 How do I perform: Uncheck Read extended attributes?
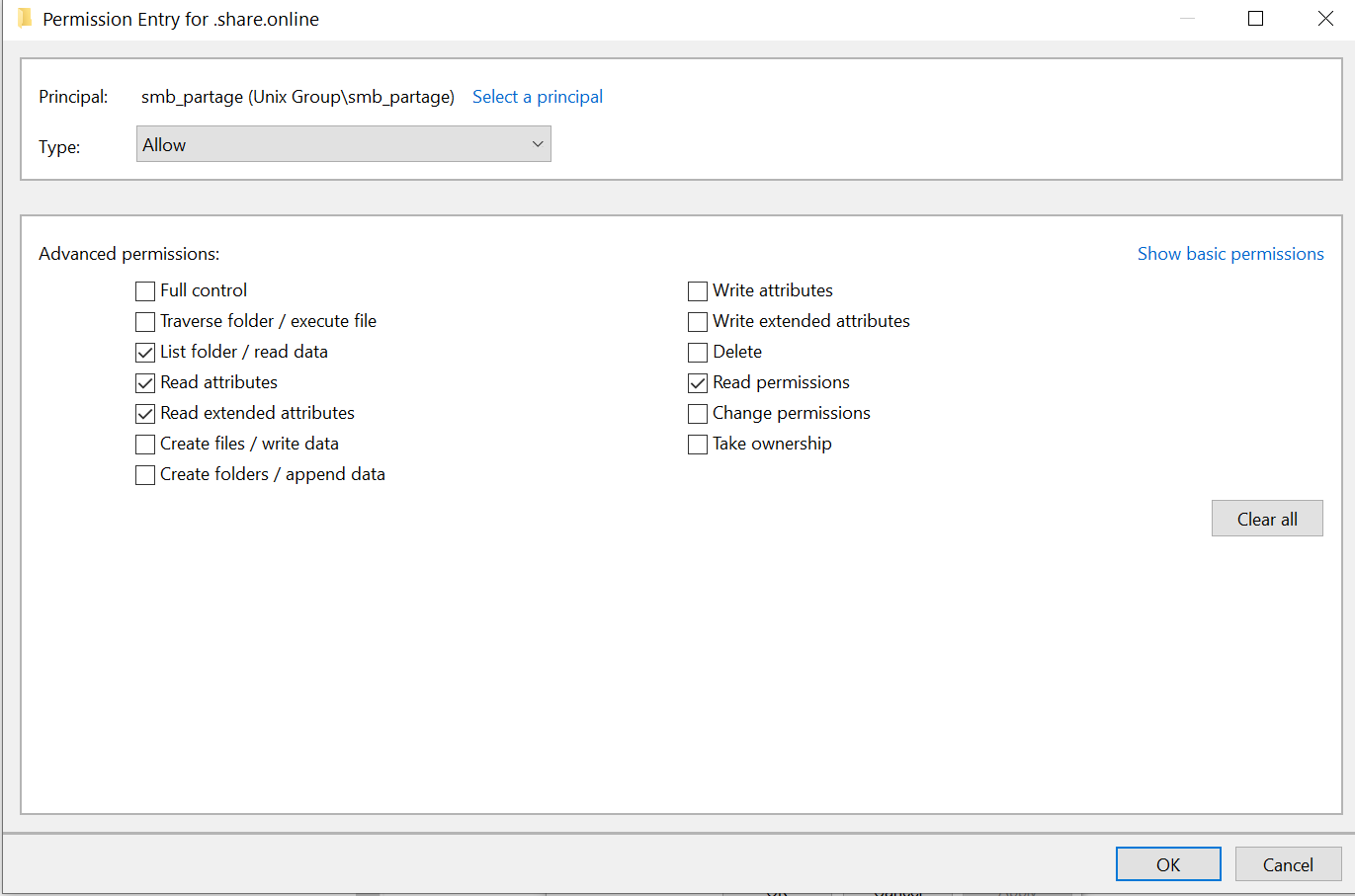[145, 414]
